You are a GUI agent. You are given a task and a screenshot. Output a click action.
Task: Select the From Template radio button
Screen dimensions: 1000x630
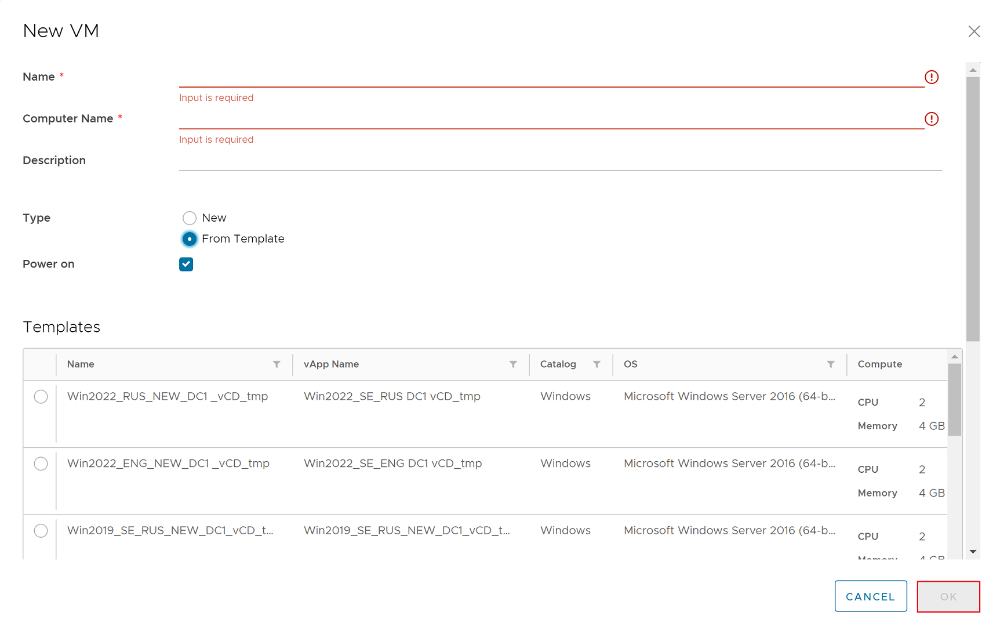pos(189,239)
